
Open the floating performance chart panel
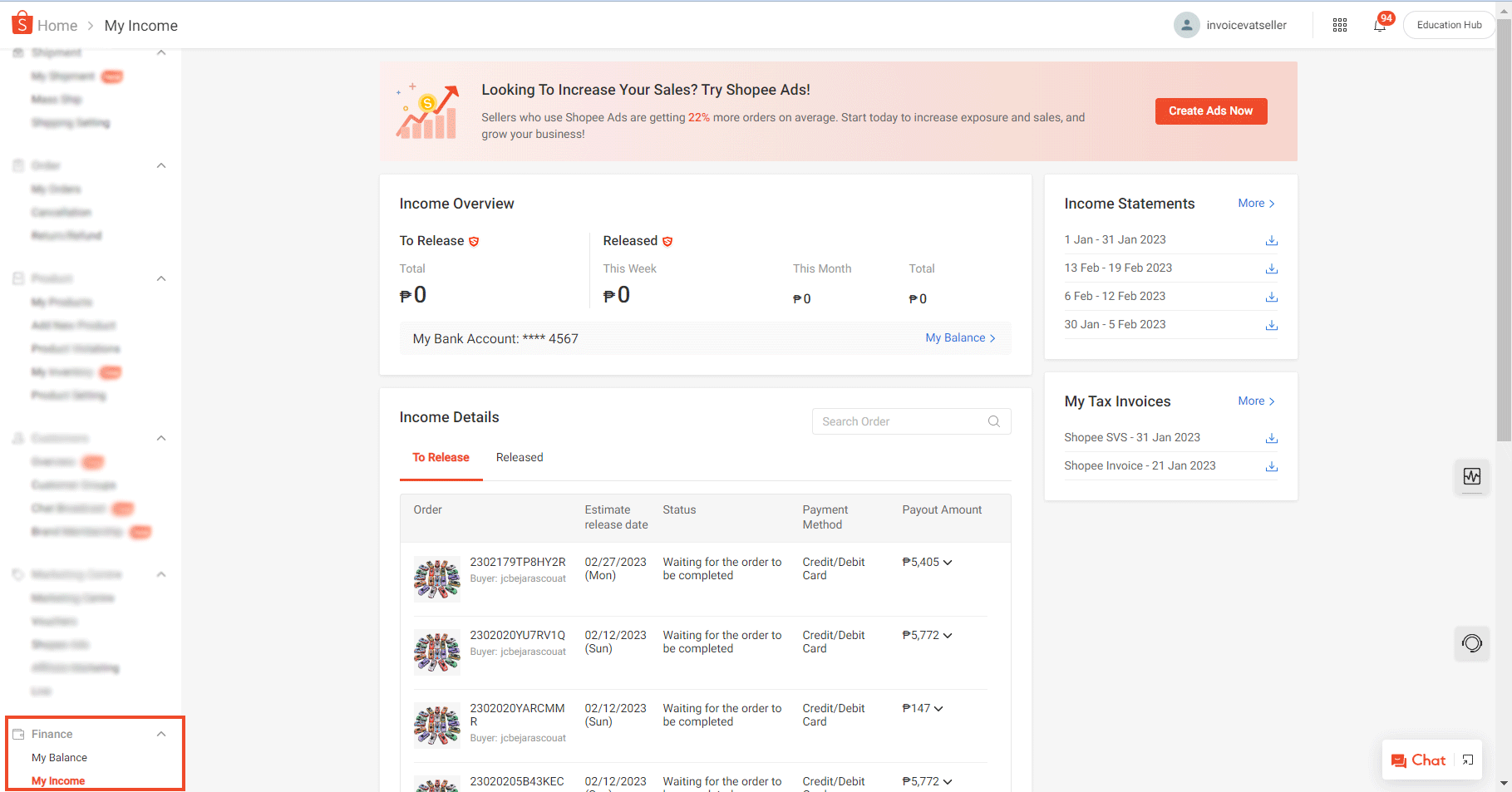(1472, 477)
